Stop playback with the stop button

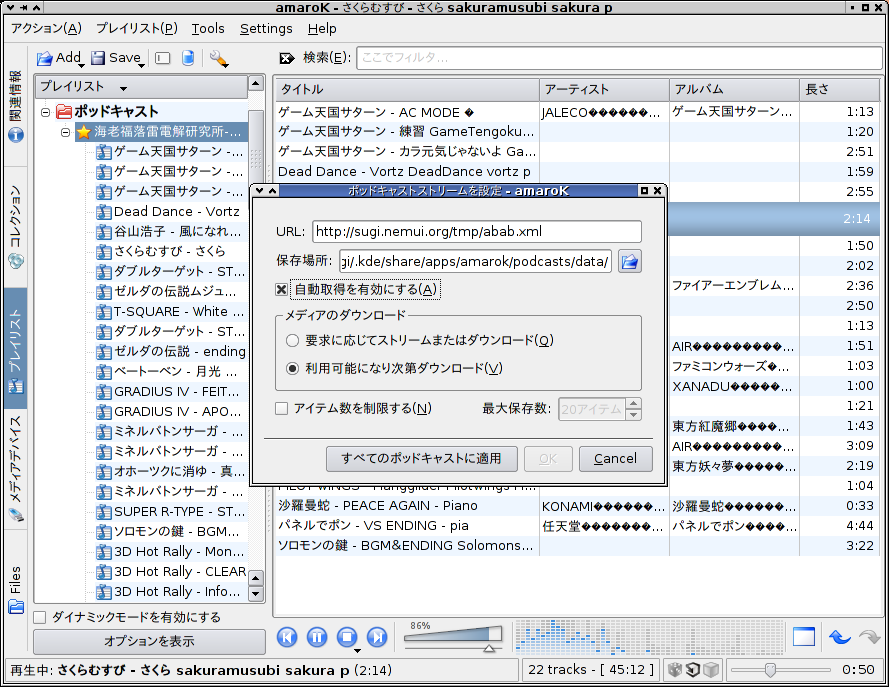point(346,637)
